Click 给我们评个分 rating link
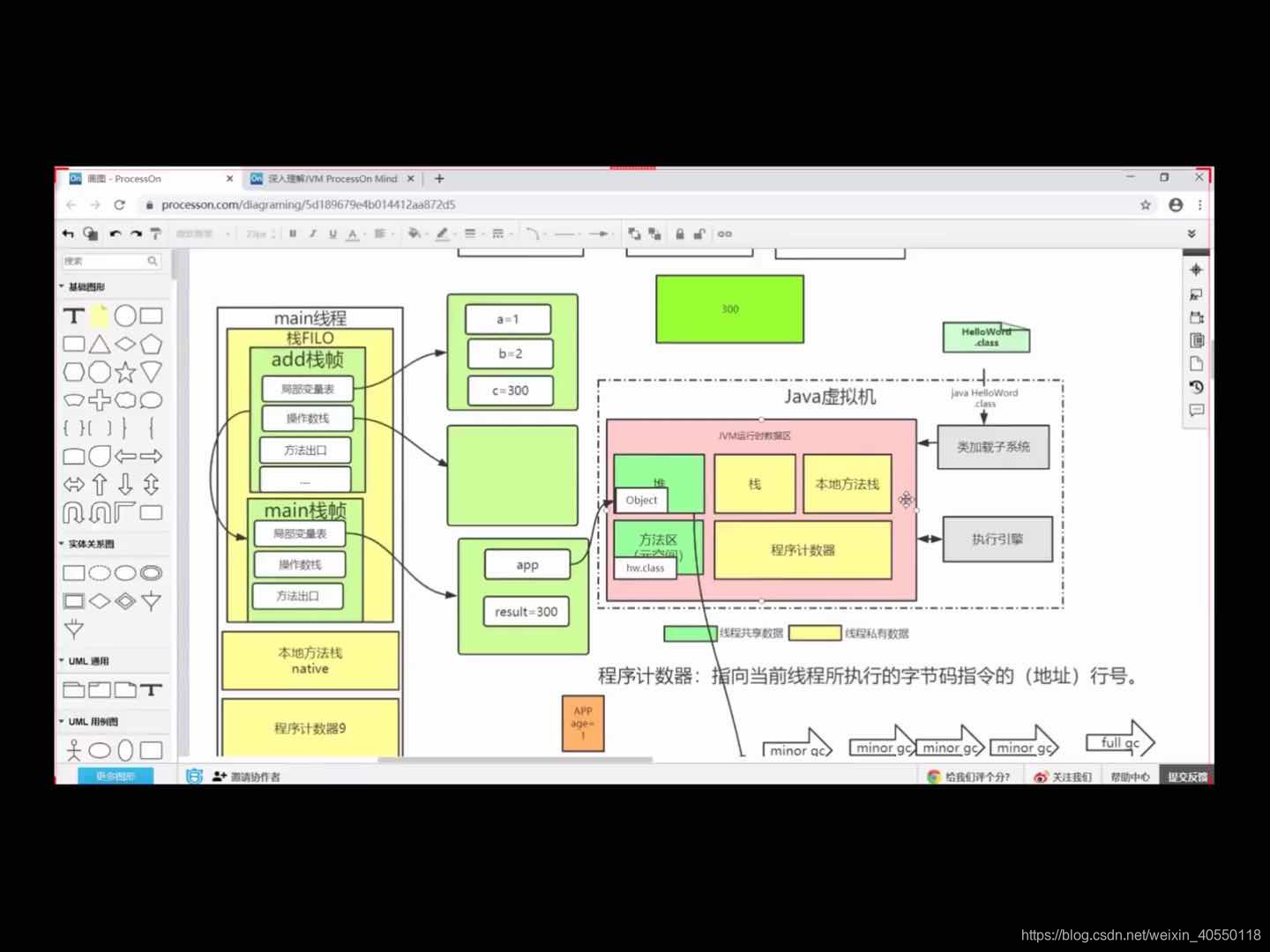 tap(968, 777)
